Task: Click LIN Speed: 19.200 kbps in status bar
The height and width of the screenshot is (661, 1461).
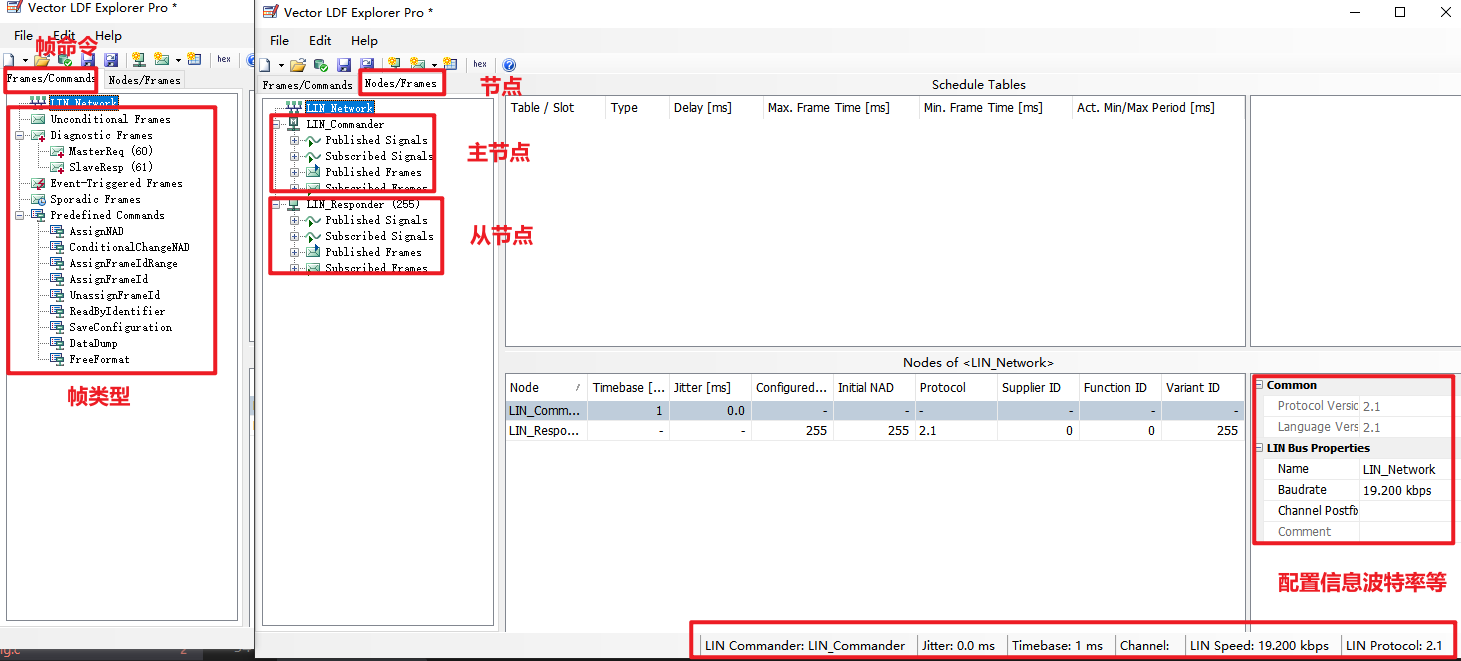Action: click(1261, 645)
